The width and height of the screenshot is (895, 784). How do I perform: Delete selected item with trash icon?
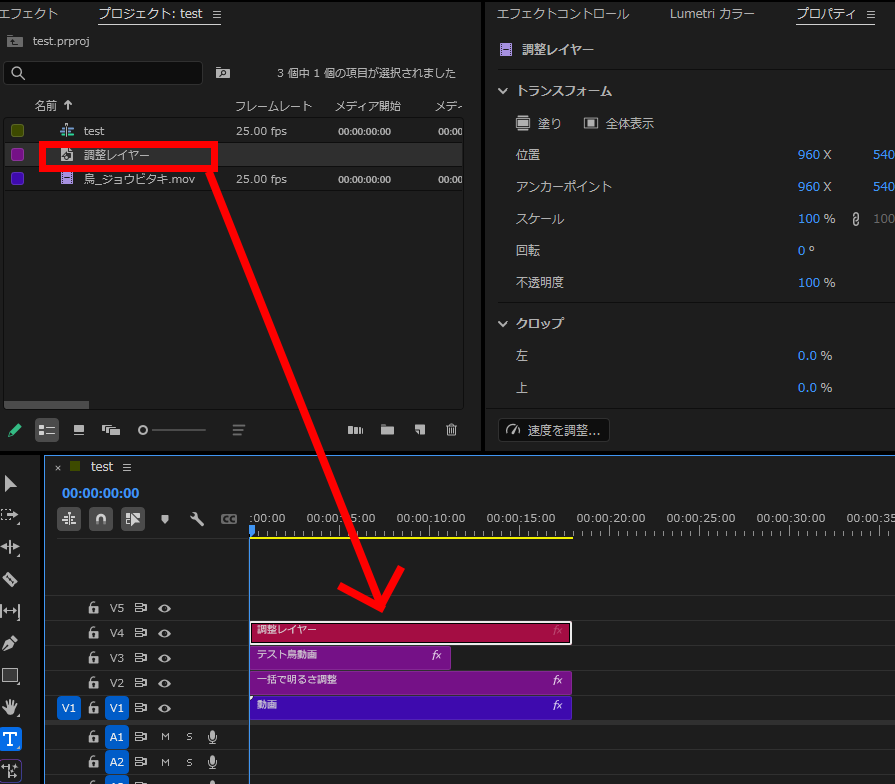pos(451,430)
